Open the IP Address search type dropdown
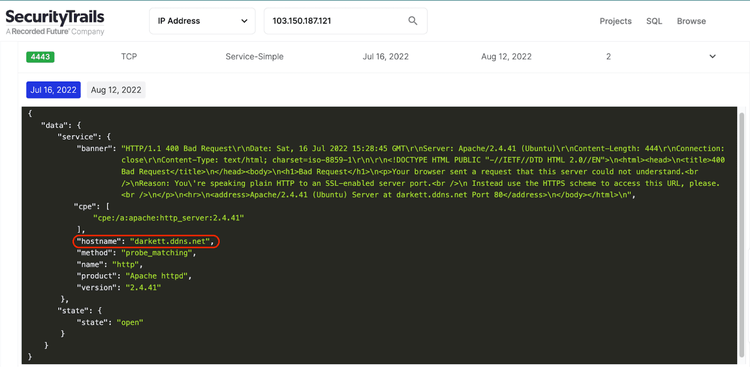750x368 pixels. [202, 21]
